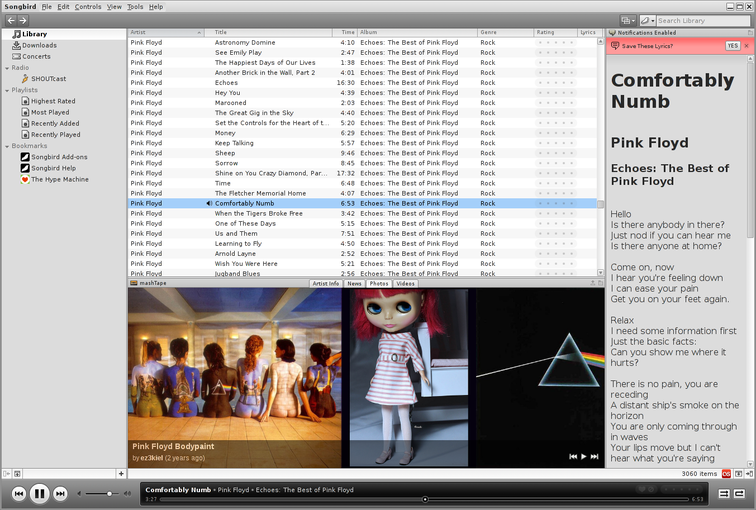Click the forward navigation arrow
Viewport: 756px width, 510px height.
[x=23, y=20]
